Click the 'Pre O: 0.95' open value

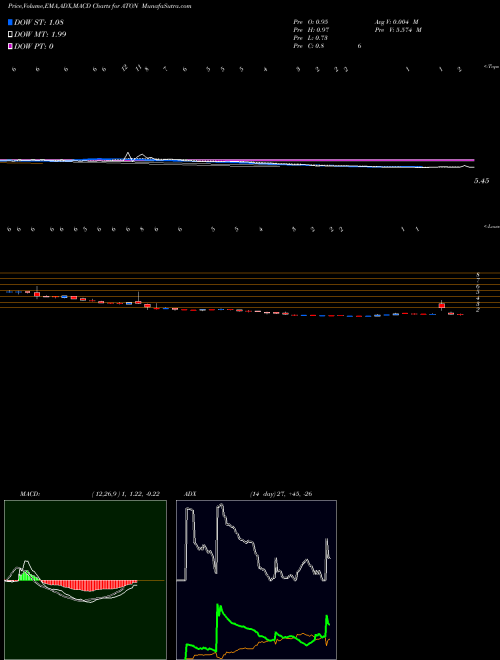[311, 21]
